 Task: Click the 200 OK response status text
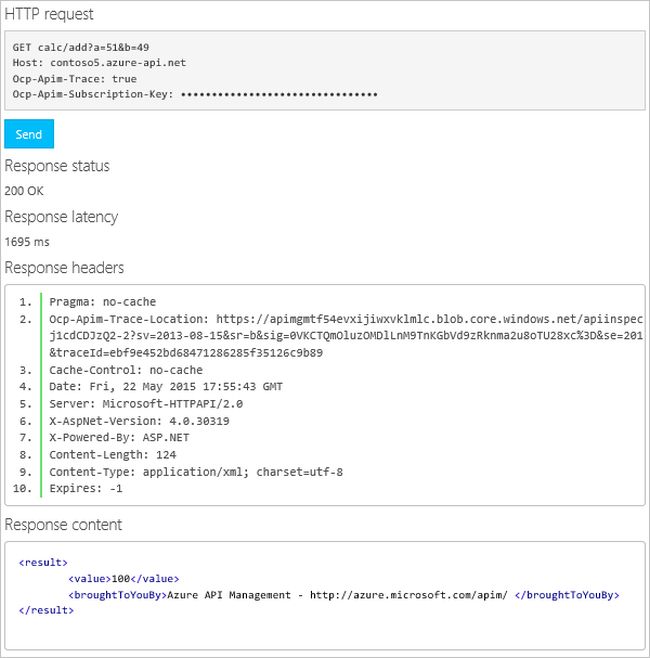(x=24, y=190)
